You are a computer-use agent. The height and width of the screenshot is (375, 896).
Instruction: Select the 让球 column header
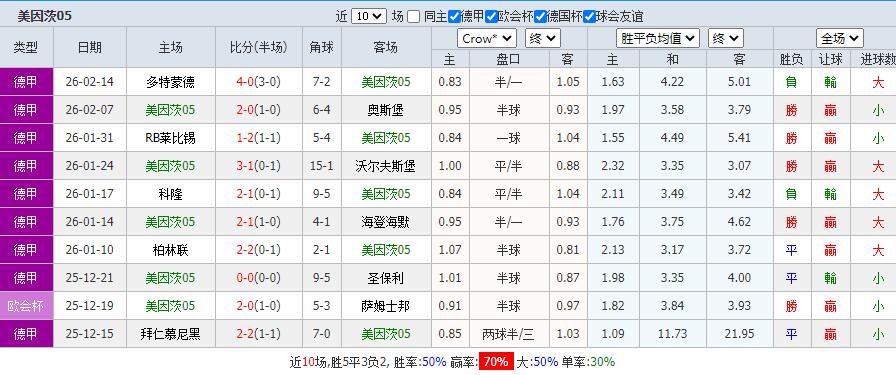pos(830,59)
